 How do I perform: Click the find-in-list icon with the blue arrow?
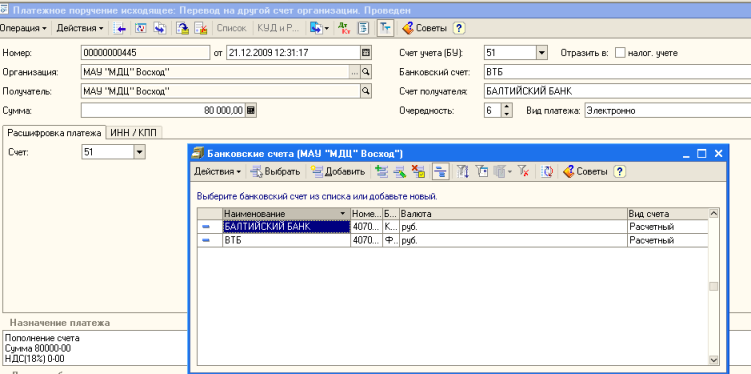(x=119, y=28)
